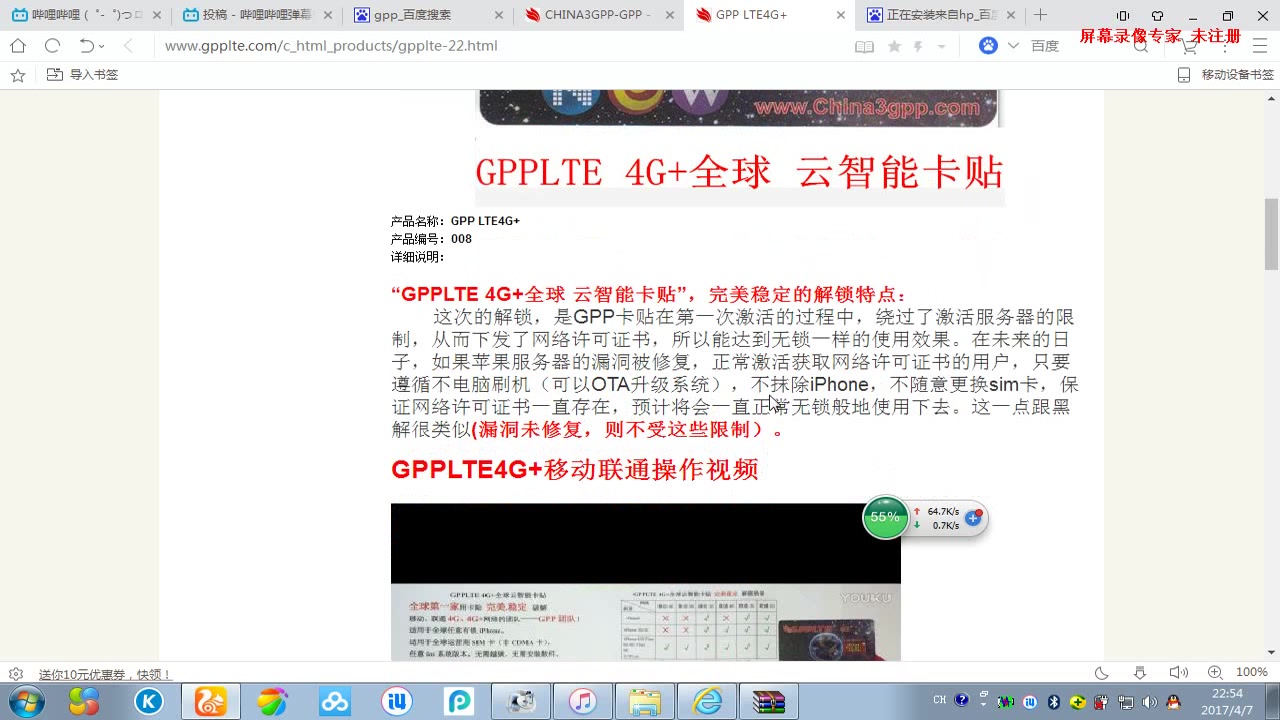Expand the arrow beside the lightning icon
The height and width of the screenshot is (720, 1280).
pyautogui.click(x=943, y=47)
